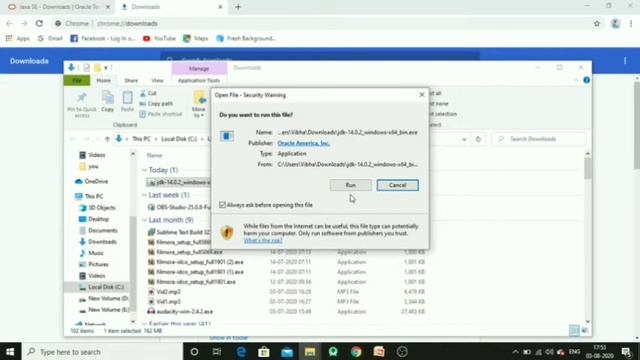Image resolution: width=640 pixels, height=360 pixels.
Task: Uncheck Always ask before opening this file
Action: click(222, 205)
